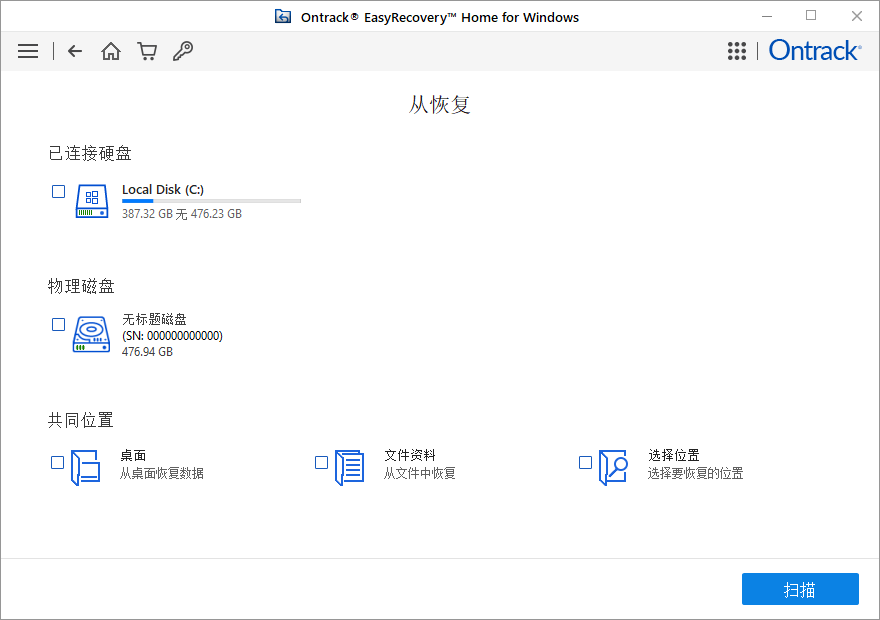Click the key activation icon
Viewport: 880px width, 620px height.
click(x=183, y=51)
